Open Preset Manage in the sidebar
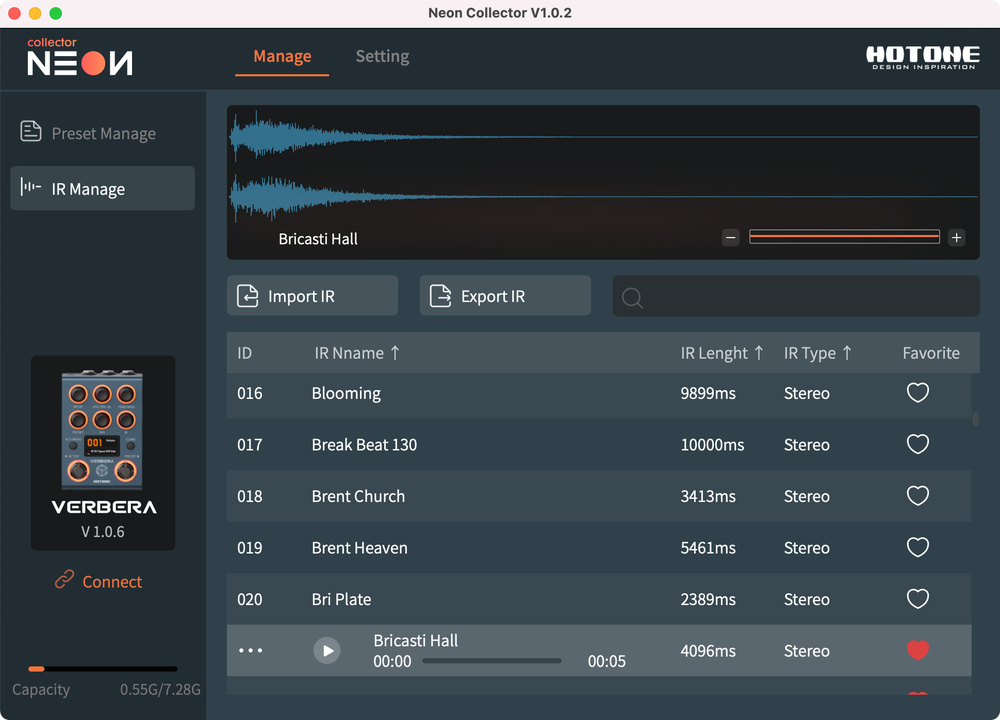 (x=103, y=133)
